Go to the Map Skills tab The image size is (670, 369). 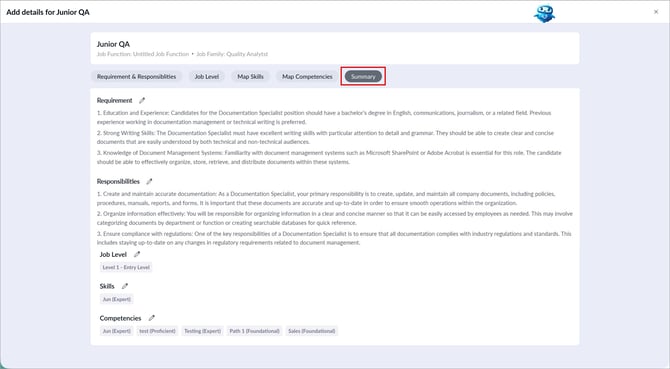click(x=250, y=76)
